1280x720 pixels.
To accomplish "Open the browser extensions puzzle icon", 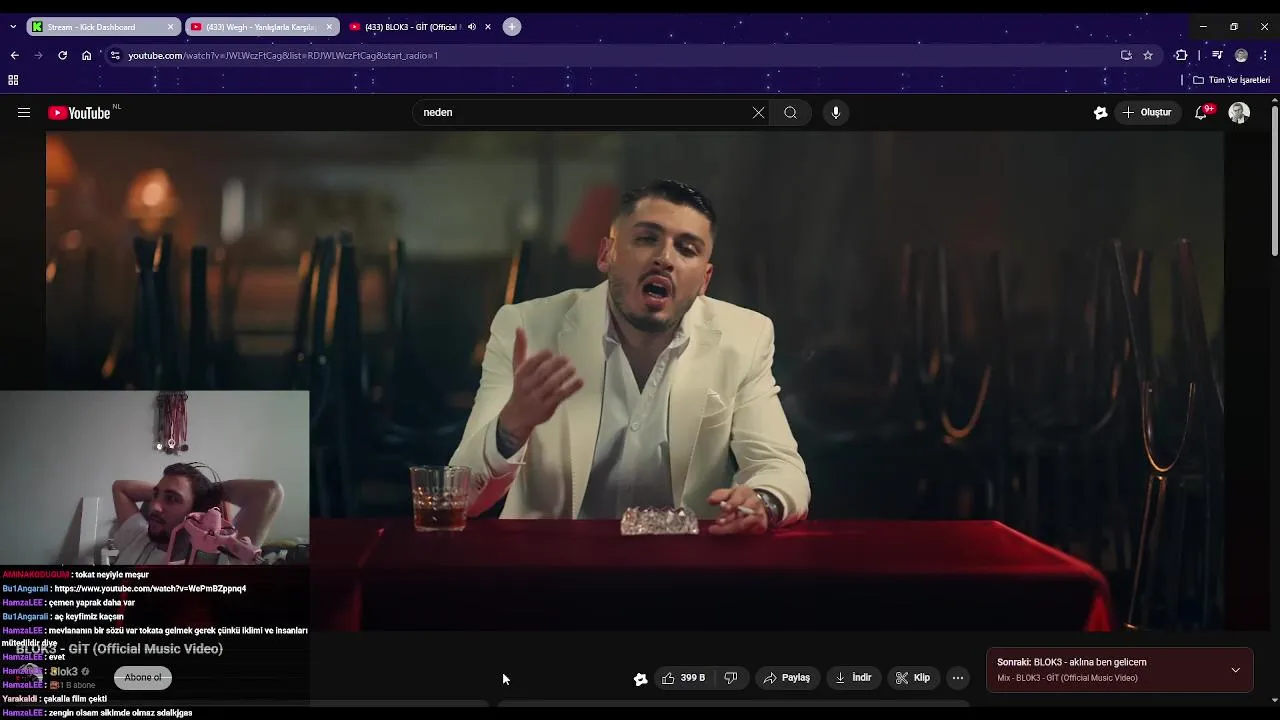I will pos(1181,56).
